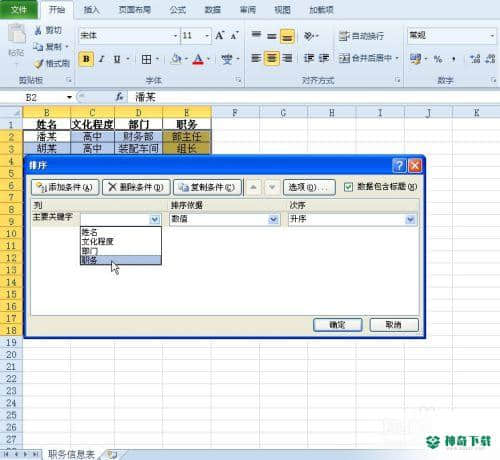Click the fill color bucket icon
The image size is (500, 460).
[x=176, y=59]
